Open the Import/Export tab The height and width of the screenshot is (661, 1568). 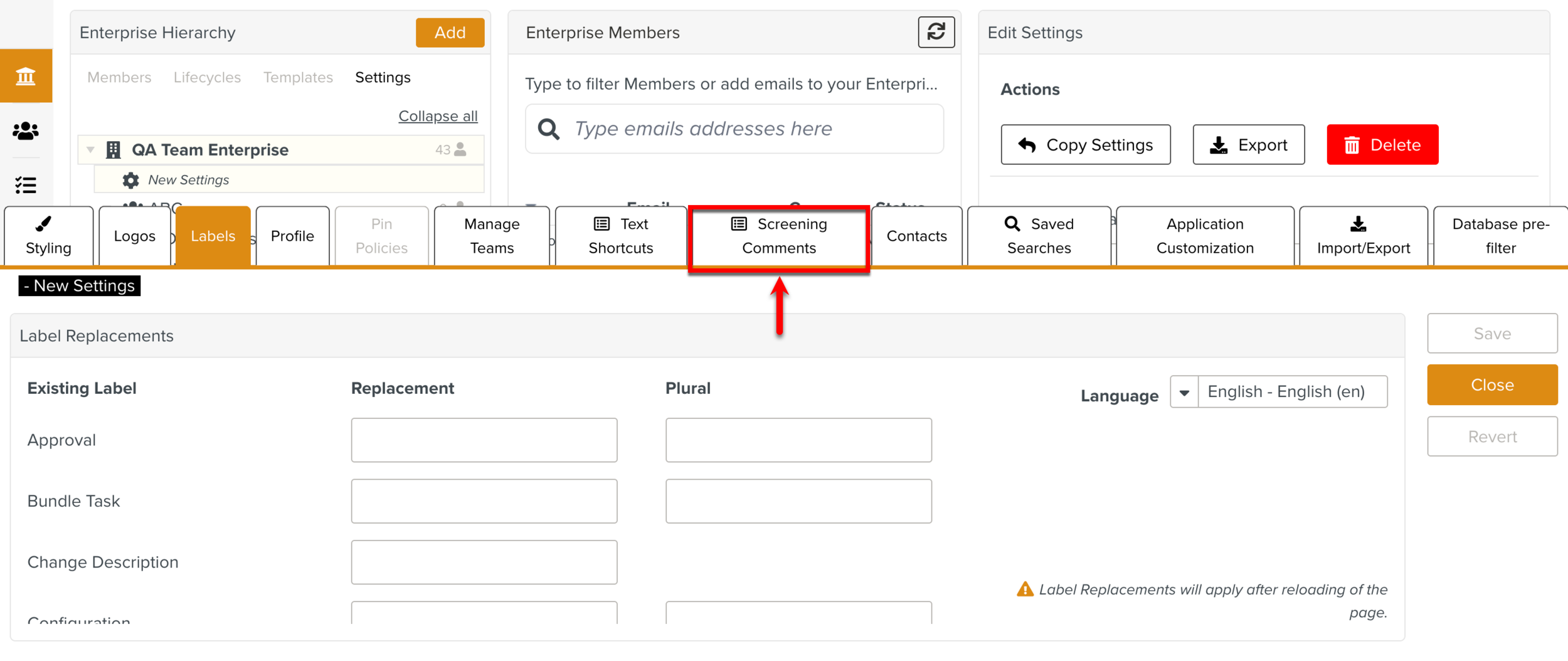point(1363,236)
